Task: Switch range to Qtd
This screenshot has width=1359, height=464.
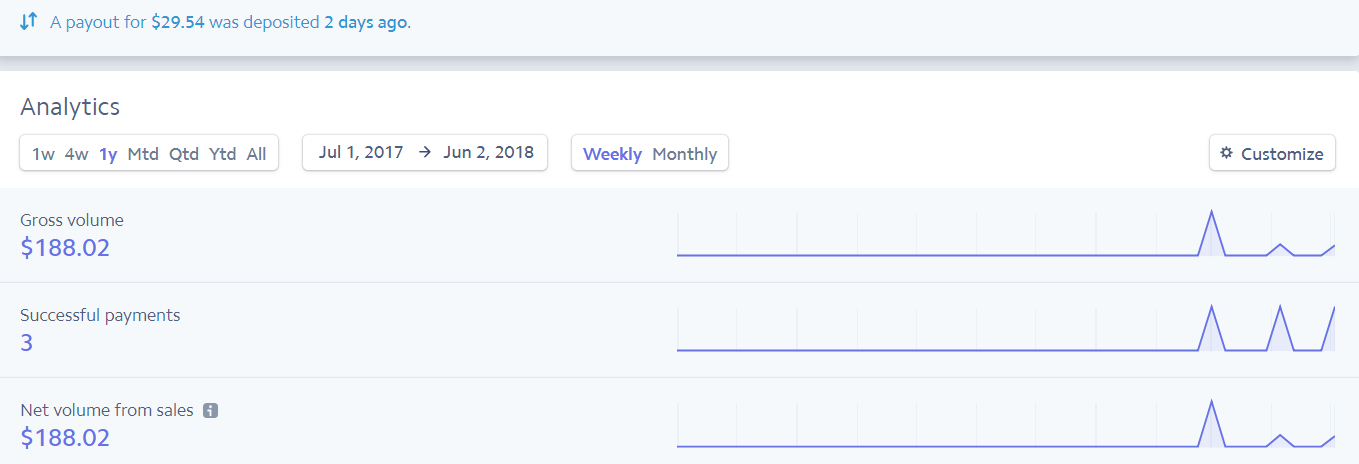Action: (x=184, y=154)
